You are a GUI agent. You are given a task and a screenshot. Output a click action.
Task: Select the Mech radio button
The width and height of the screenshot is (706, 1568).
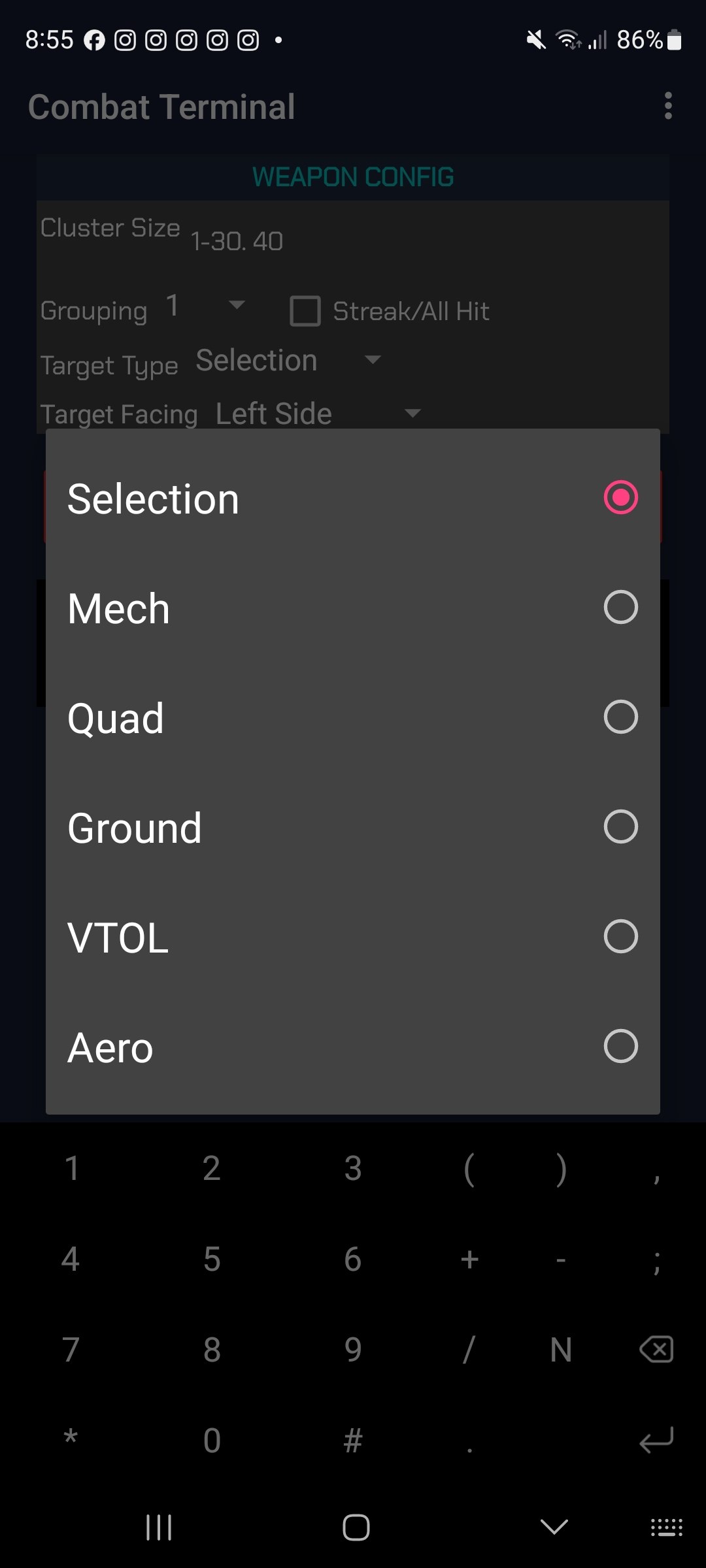pyautogui.click(x=620, y=608)
